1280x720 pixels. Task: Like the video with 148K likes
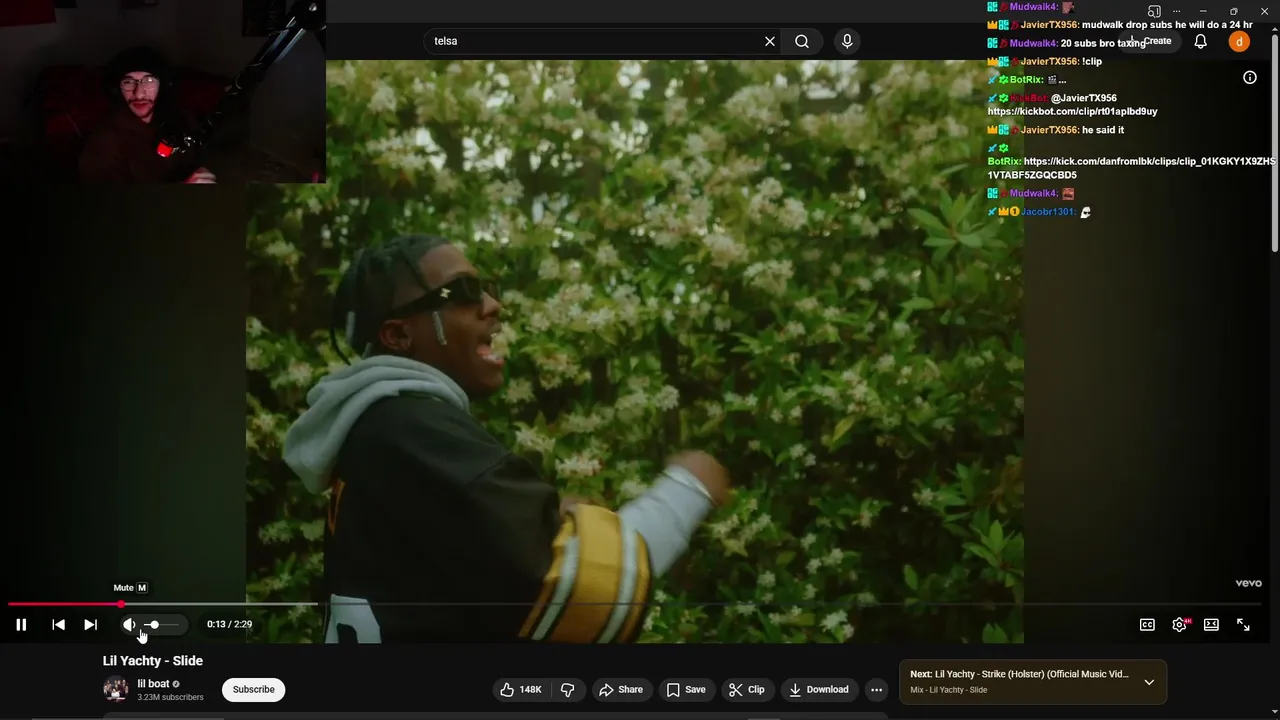pos(521,689)
